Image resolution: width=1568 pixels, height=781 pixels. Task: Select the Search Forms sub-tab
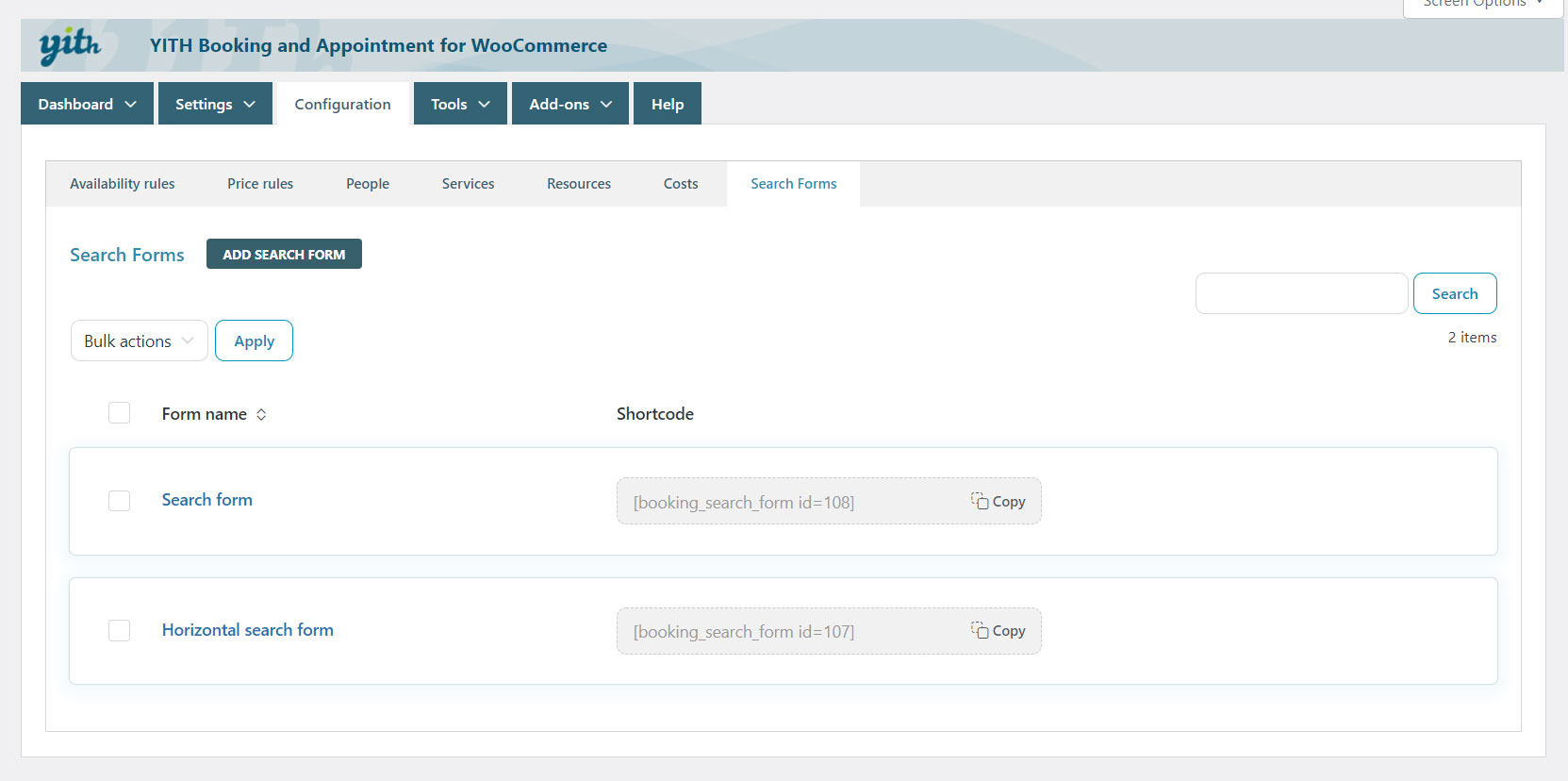point(794,184)
